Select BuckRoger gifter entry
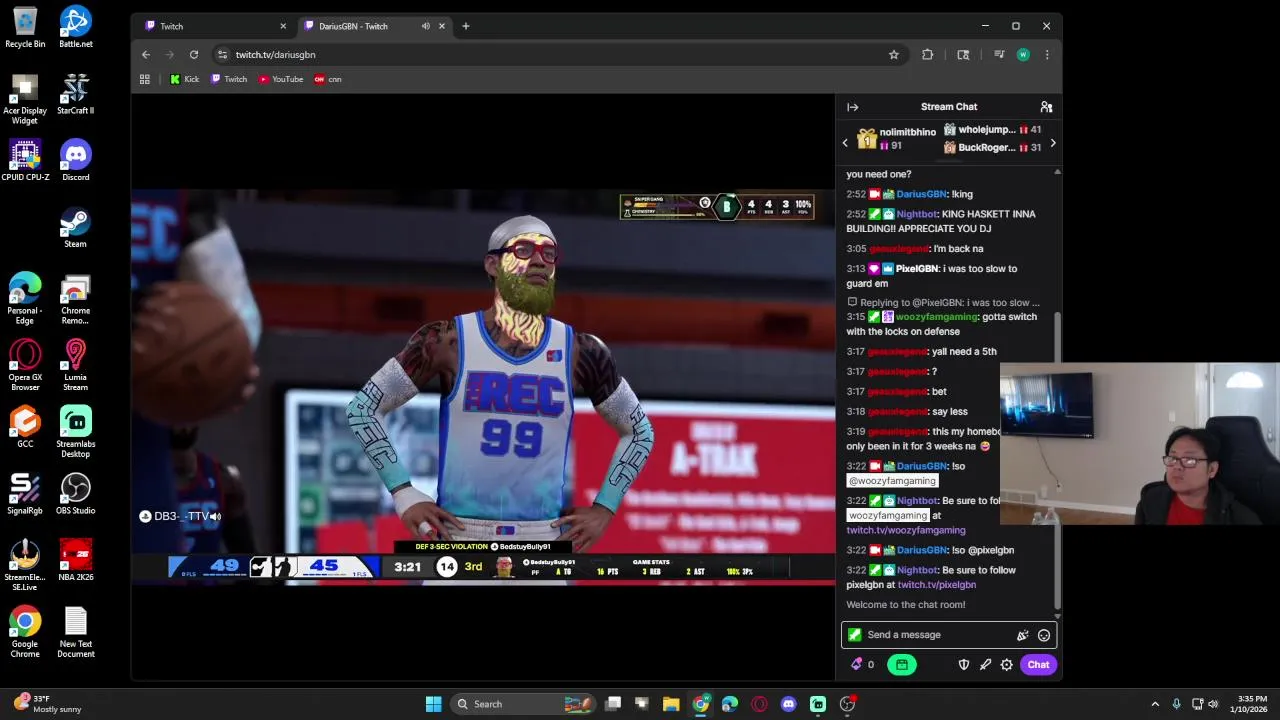The width and height of the screenshot is (1280, 720). click(992, 148)
